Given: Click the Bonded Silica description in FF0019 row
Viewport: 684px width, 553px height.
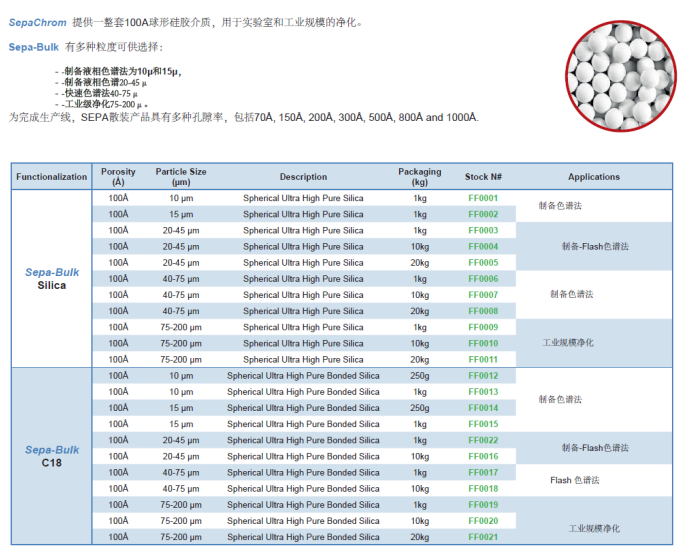Looking at the screenshot, I should pos(303,505).
